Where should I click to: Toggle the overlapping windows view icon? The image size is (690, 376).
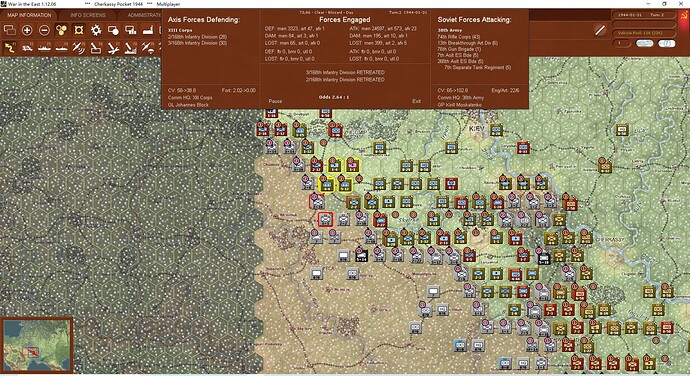click(10, 30)
